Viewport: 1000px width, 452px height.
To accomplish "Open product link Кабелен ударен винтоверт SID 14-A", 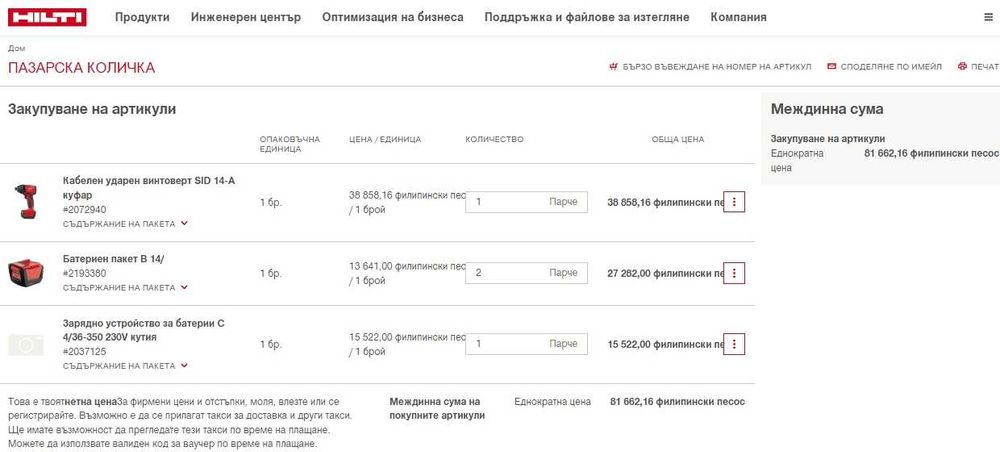I will [x=149, y=187].
